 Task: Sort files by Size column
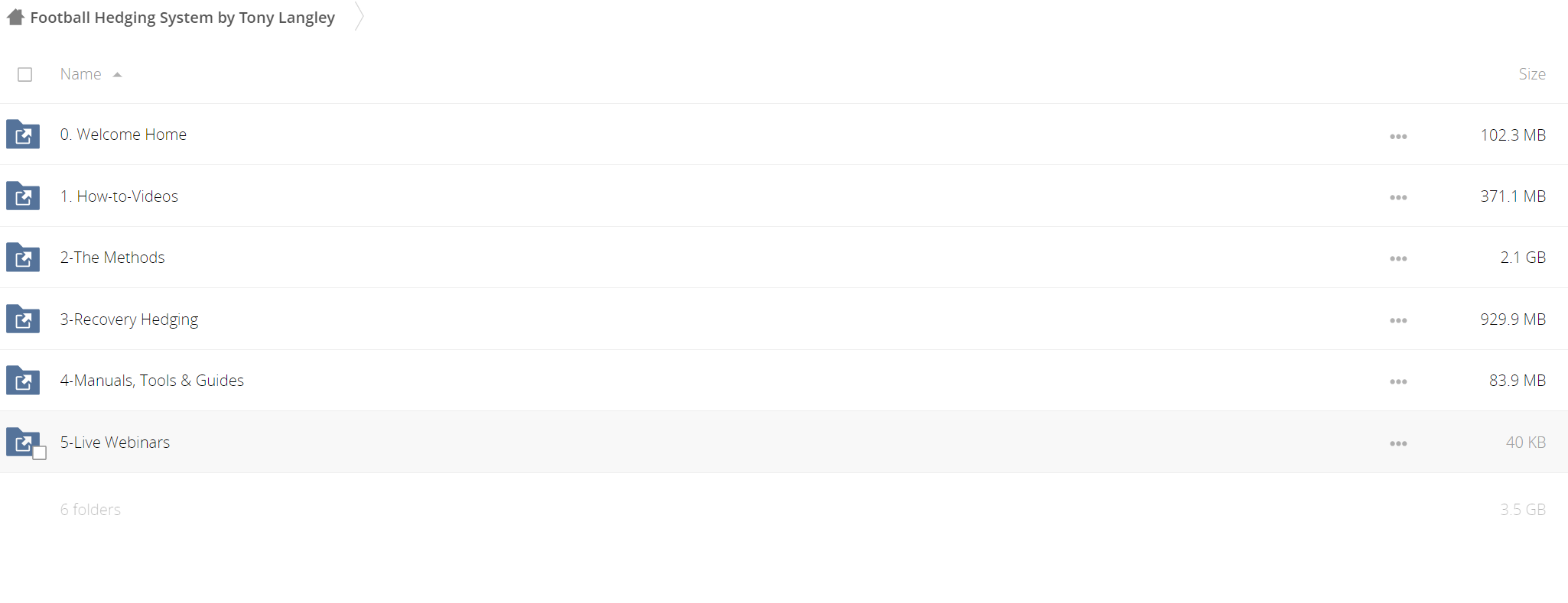[1531, 74]
